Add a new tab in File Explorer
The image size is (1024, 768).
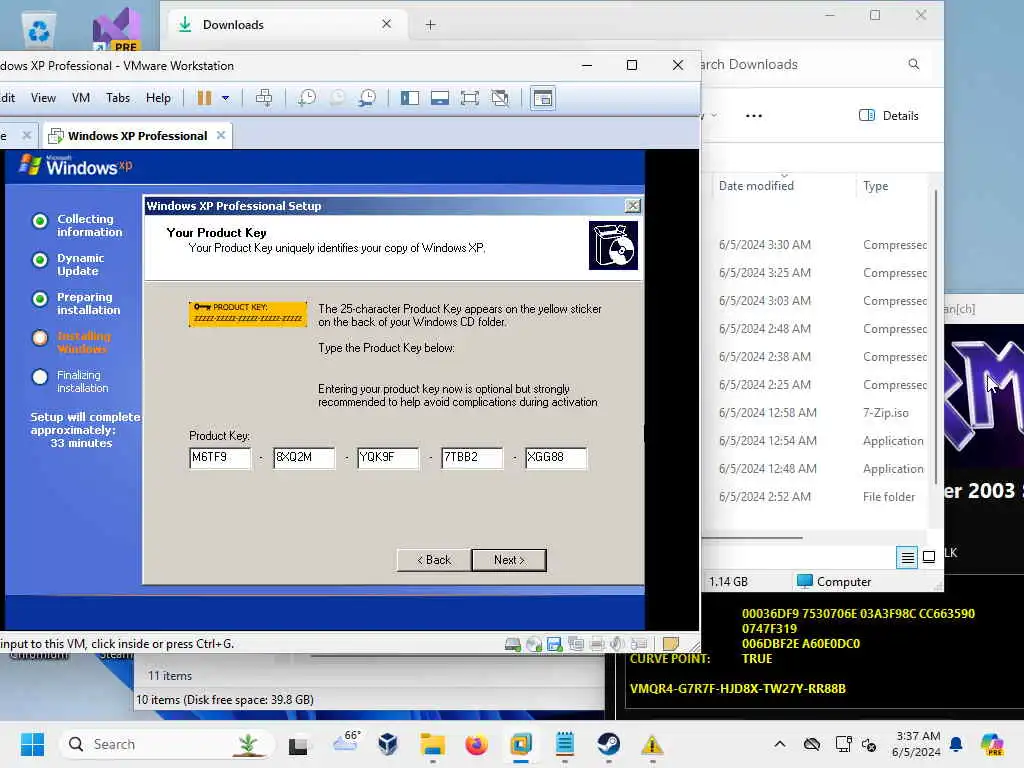tap(430, 25)
